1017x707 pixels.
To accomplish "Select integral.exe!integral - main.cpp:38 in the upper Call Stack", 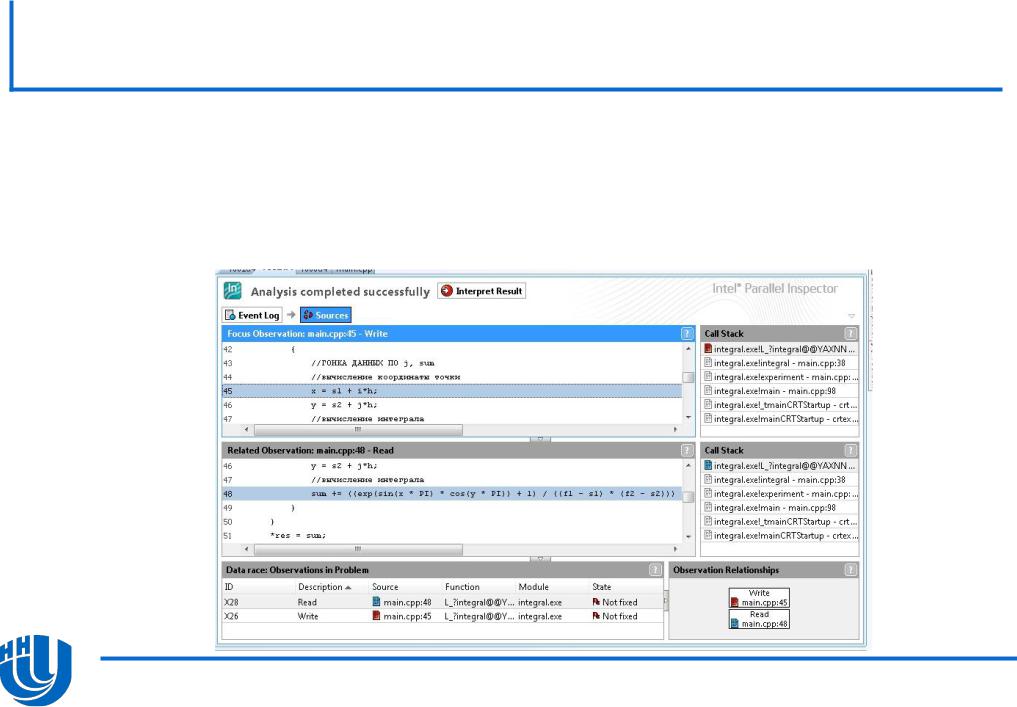I will pyautogui.click(x=780, y=363).
